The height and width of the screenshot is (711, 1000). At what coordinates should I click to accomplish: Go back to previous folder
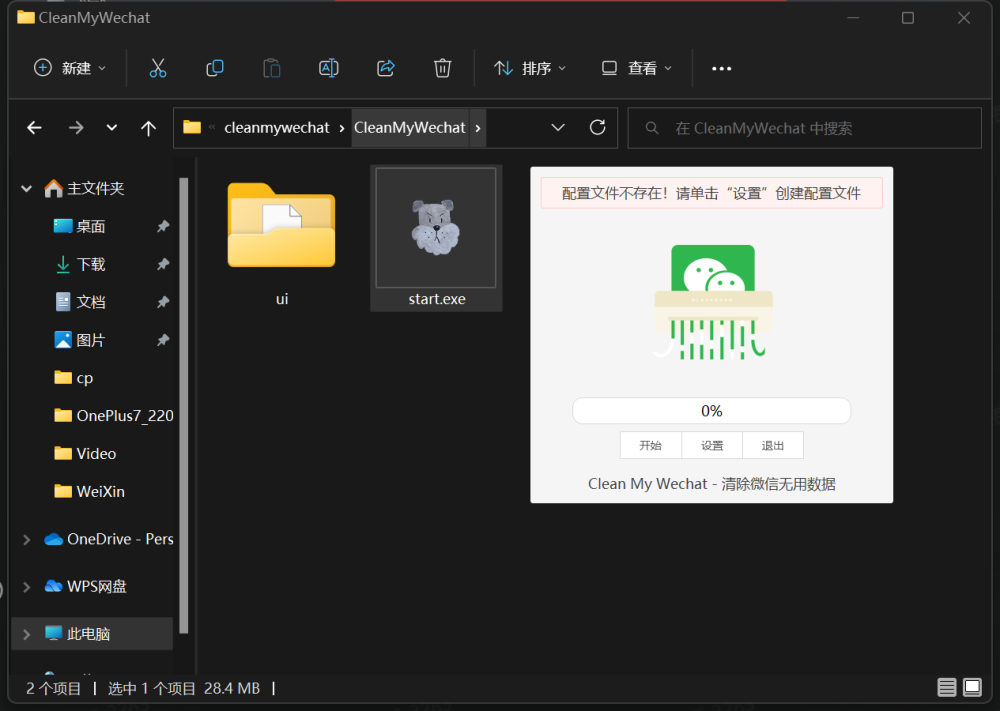(34, 128)
